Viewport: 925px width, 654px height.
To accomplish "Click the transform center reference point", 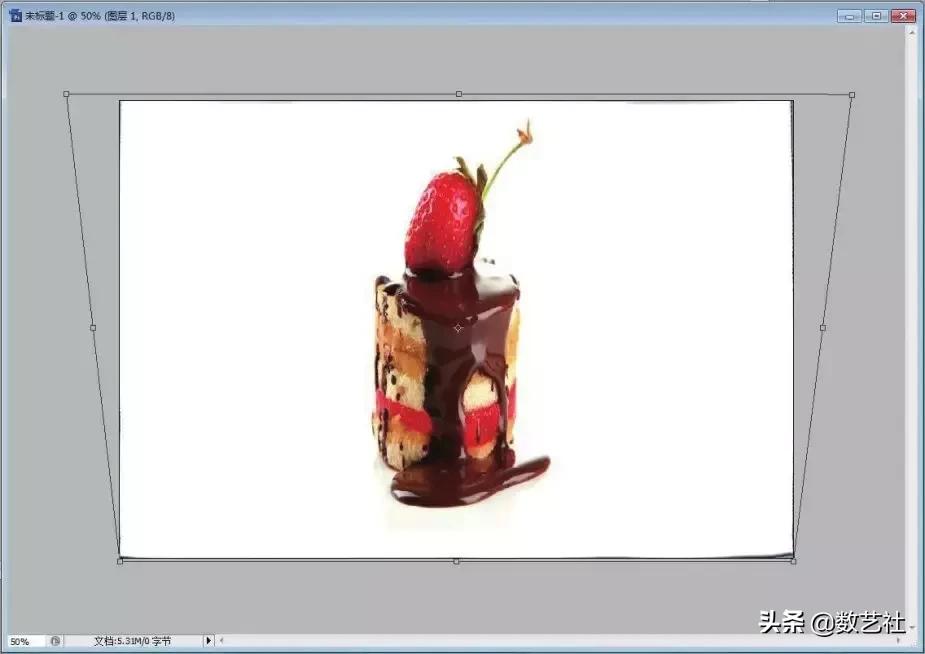I will [x=458, y=328].
